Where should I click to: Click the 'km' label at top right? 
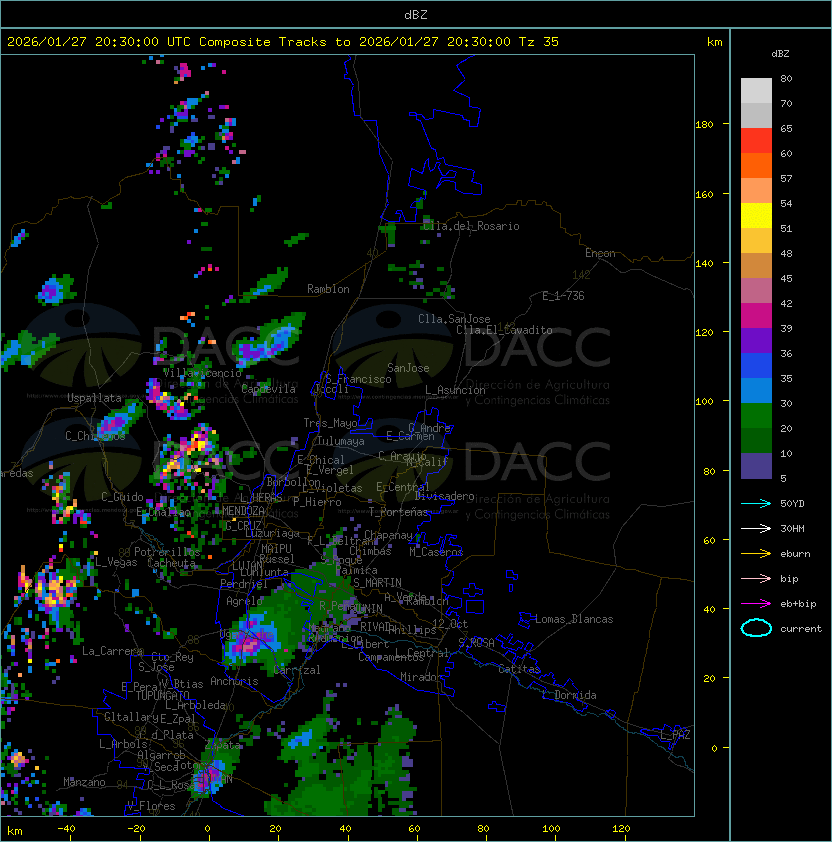click(714, 42)
